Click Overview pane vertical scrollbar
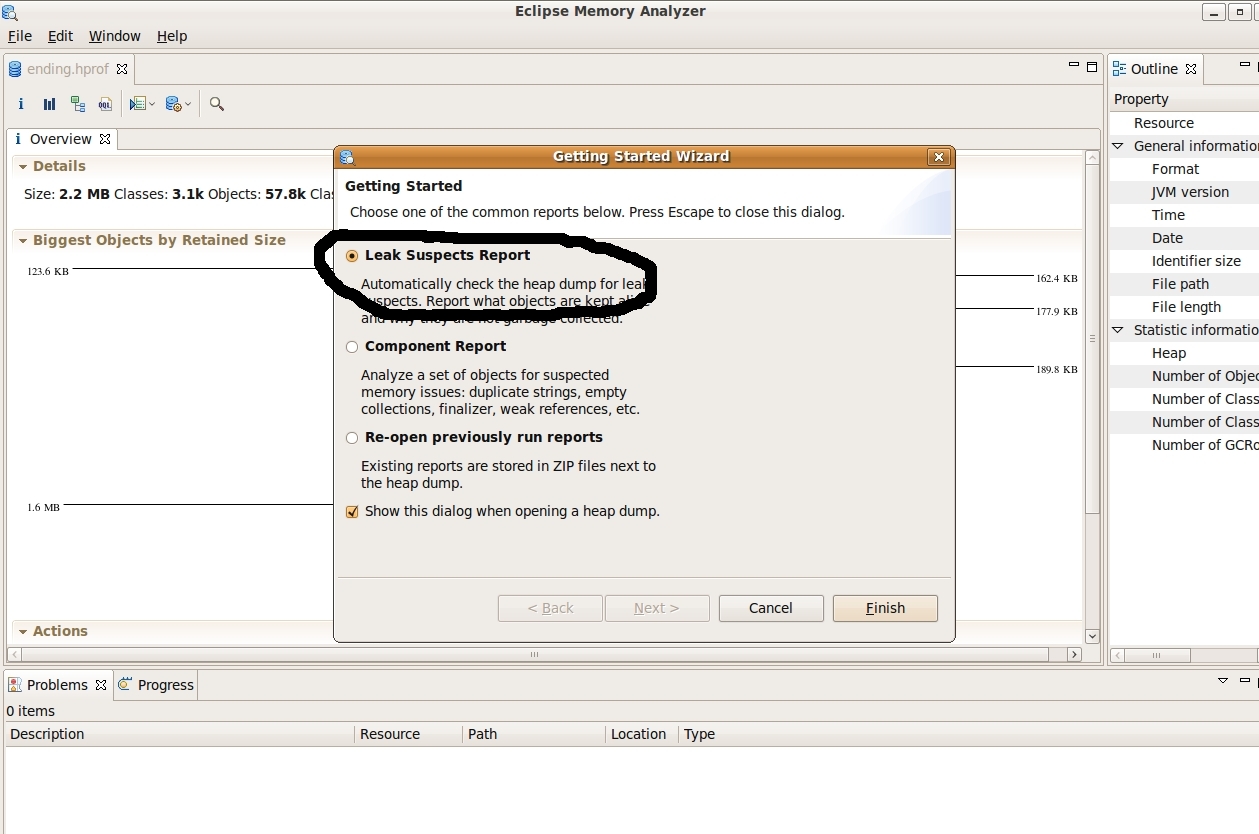The image size is (1259, 834). click(1092, 338)
